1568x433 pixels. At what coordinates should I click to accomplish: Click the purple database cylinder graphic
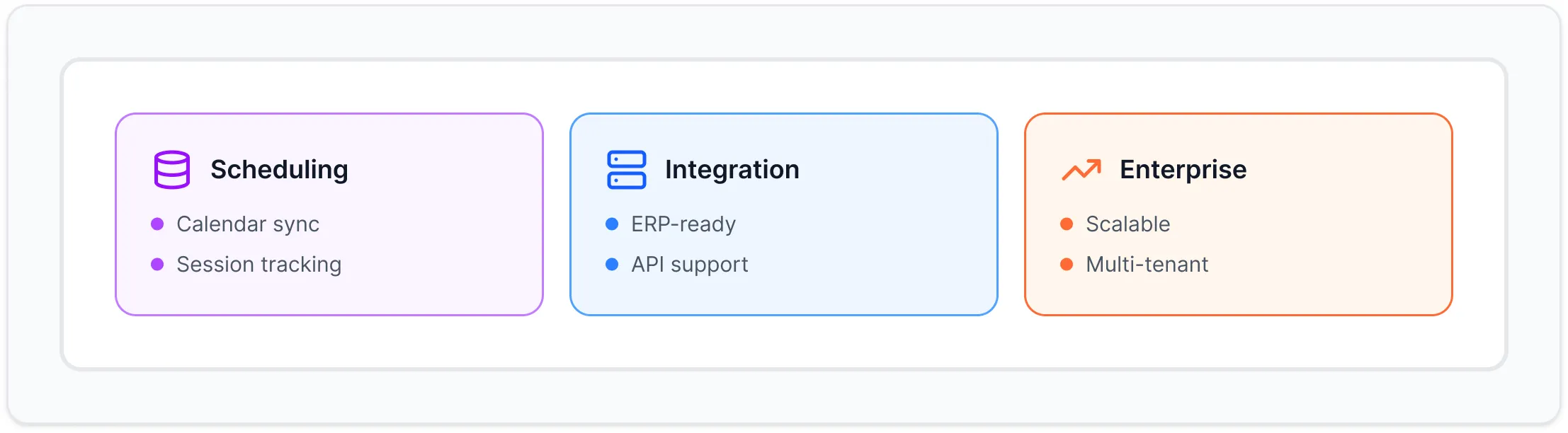tap(172, 170)
